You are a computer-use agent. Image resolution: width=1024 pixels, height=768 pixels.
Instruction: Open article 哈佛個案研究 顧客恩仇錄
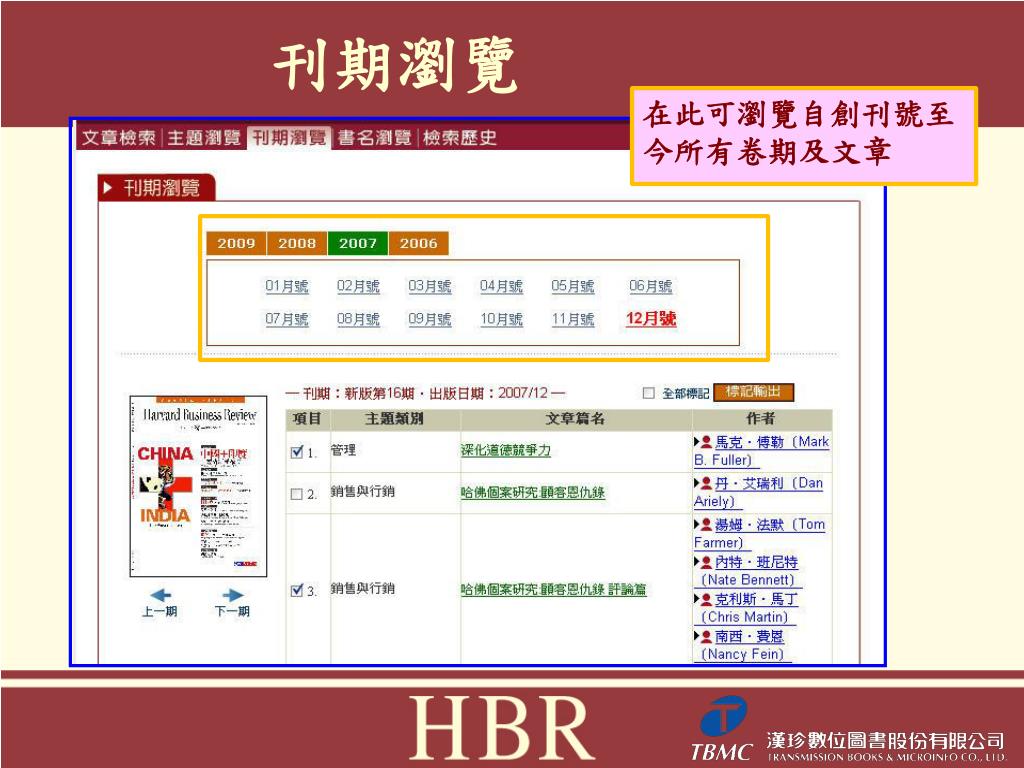(532, 492)
